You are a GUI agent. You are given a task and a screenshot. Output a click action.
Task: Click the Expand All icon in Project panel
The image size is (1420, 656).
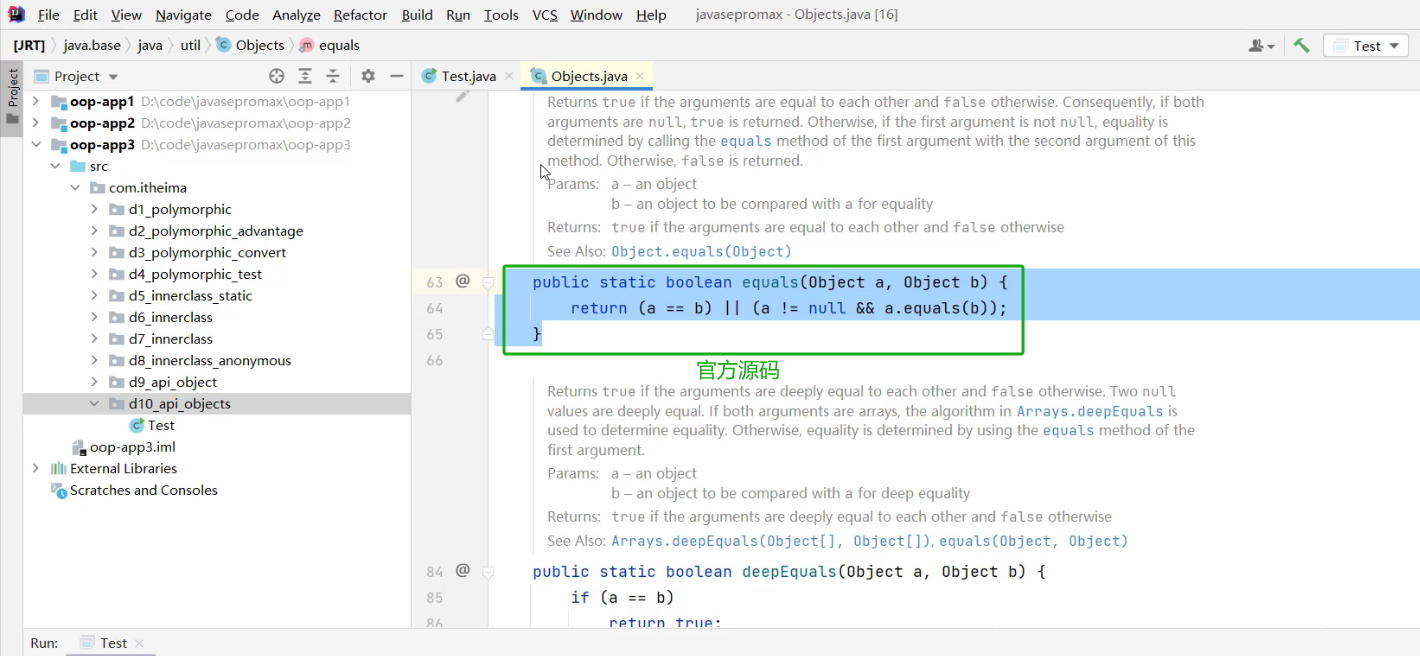305,76
